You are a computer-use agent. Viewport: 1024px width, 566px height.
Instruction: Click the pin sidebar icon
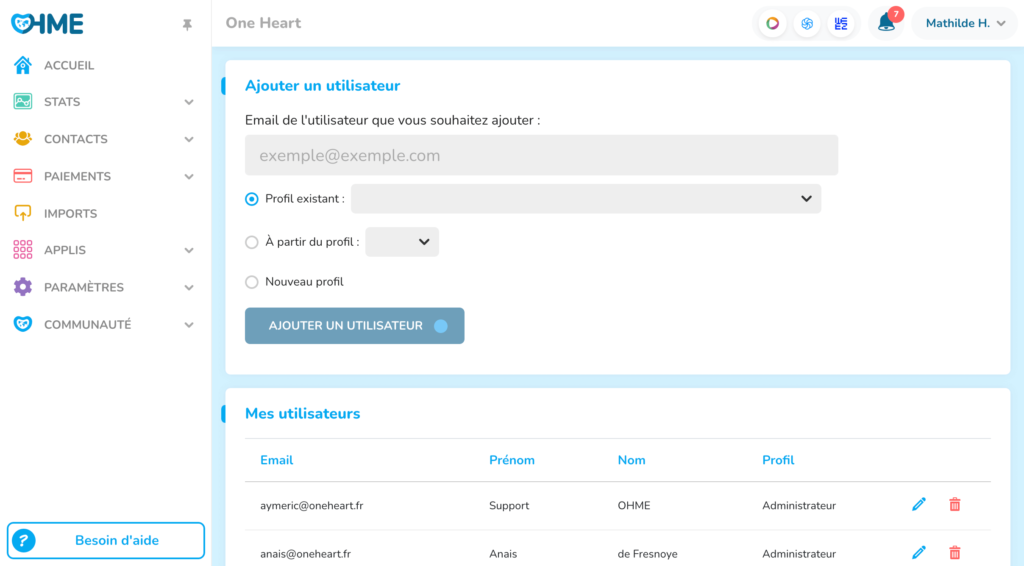tap(187, 25)
